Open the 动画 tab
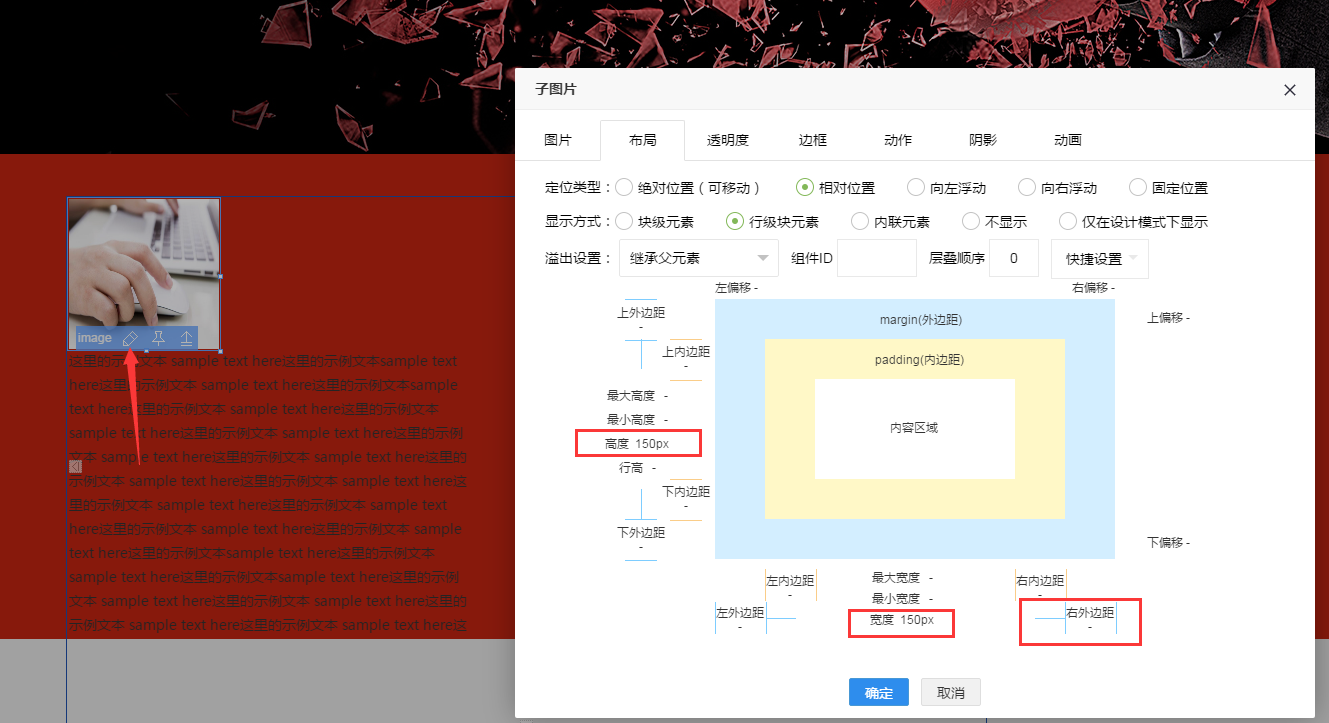The height and width of the screenshot is (723, 1329). pyautogui.click(x=1067, y=141)
